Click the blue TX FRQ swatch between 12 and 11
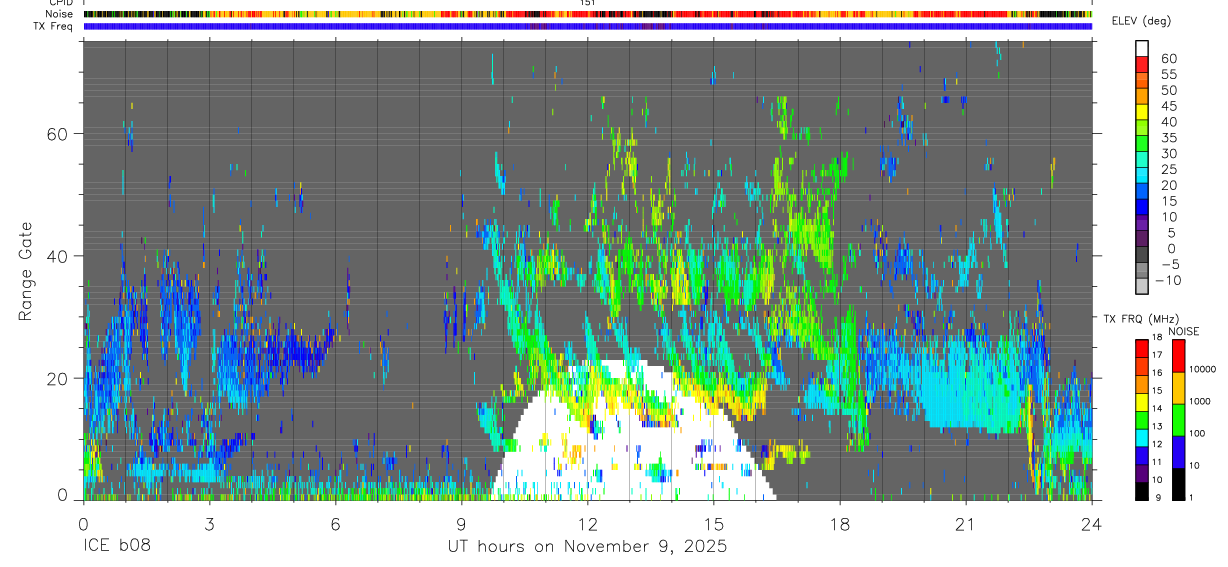 [1141, 454]
